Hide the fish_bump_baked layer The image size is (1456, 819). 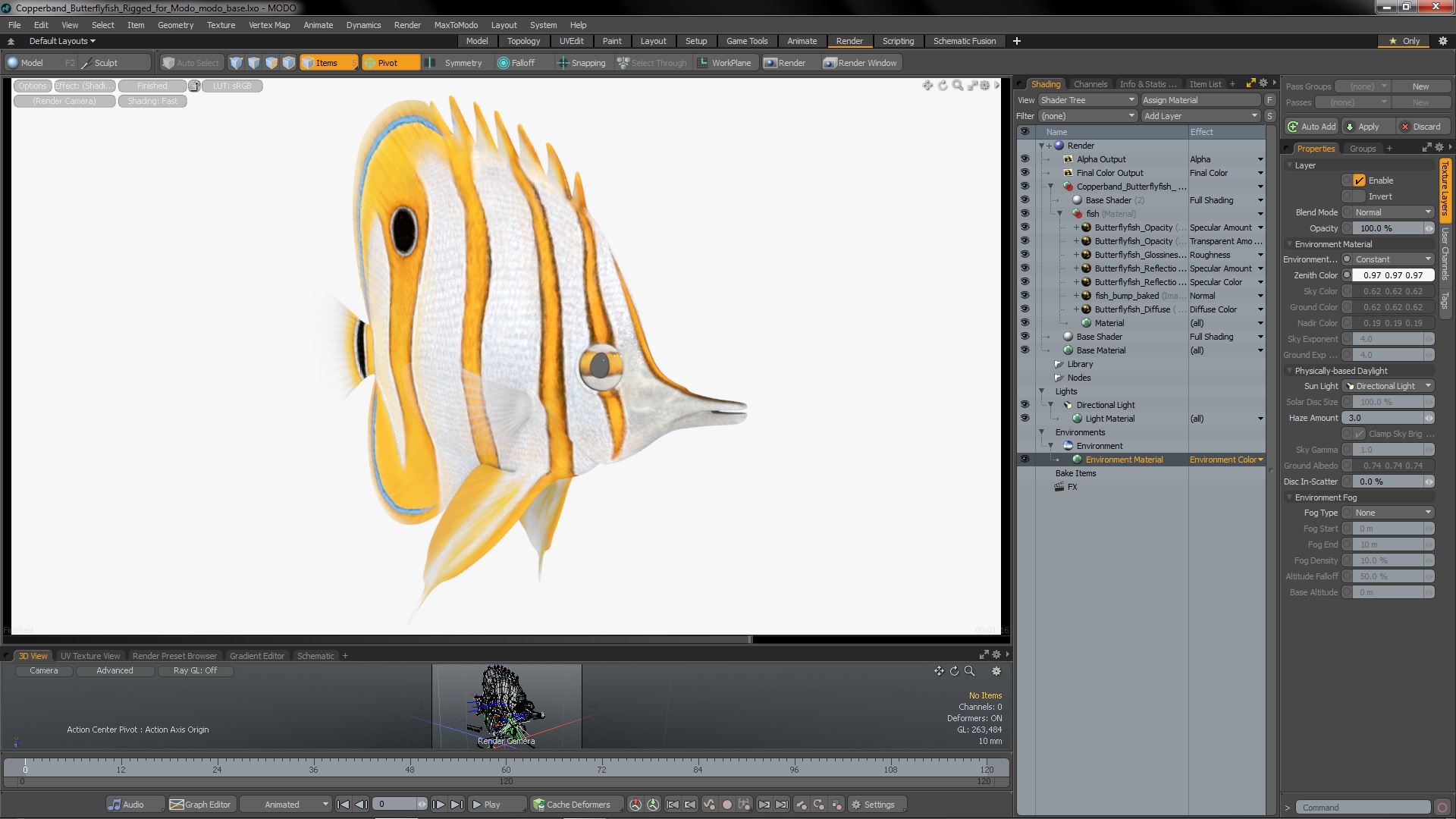pyautogui.click(x=1025, y=296)
